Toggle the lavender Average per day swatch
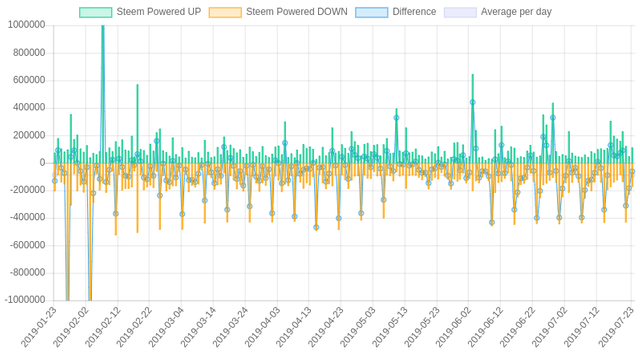Image resolution: width=640 pixels, height=361 pixels. (x=460, y=12)
